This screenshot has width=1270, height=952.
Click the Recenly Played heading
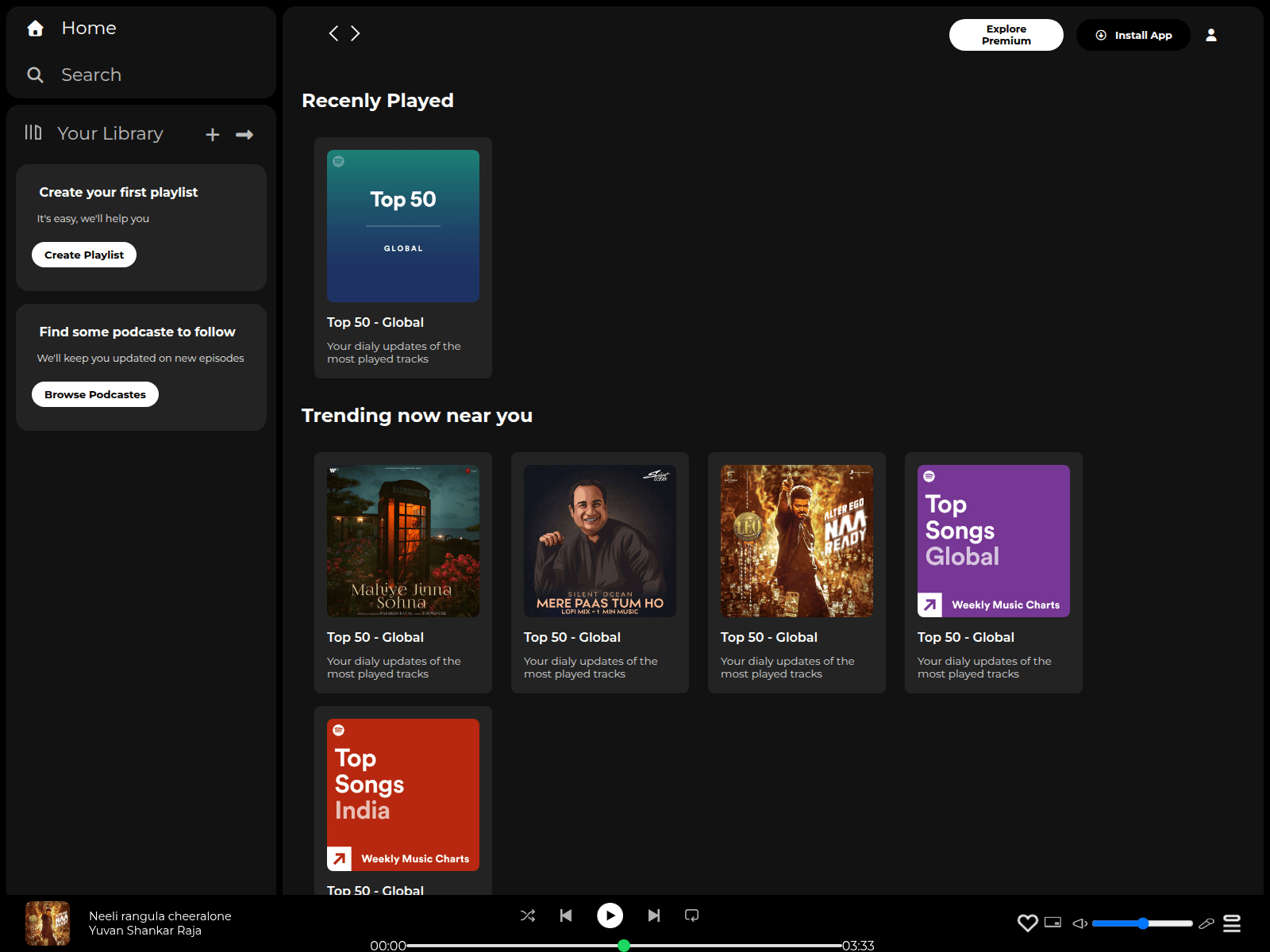click(x=378, y=101)
